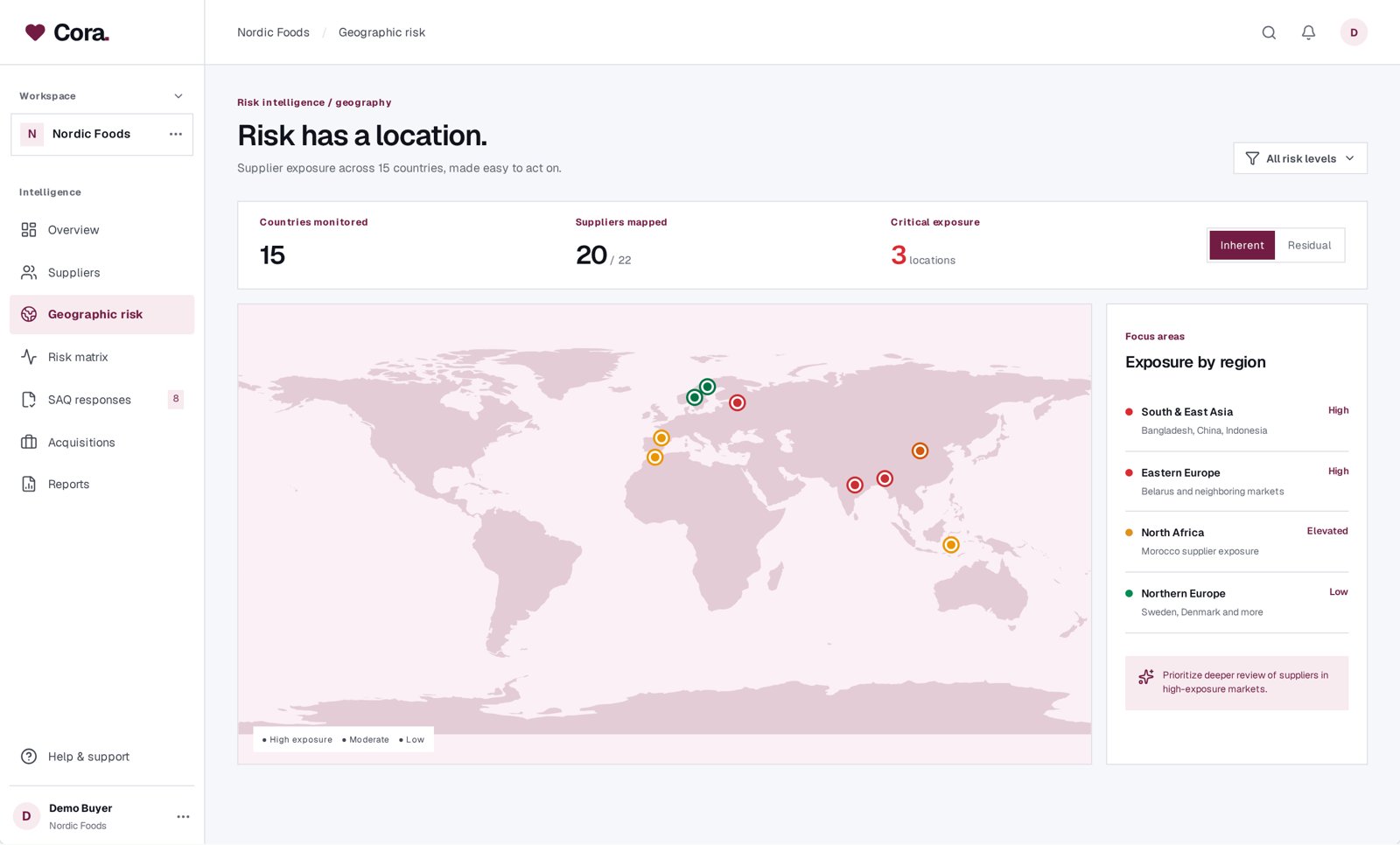Click the Elevated tag for North Africa
Image resolution: width=1400 pixels, height=845 pixels.
click(x=1327, y=531)
